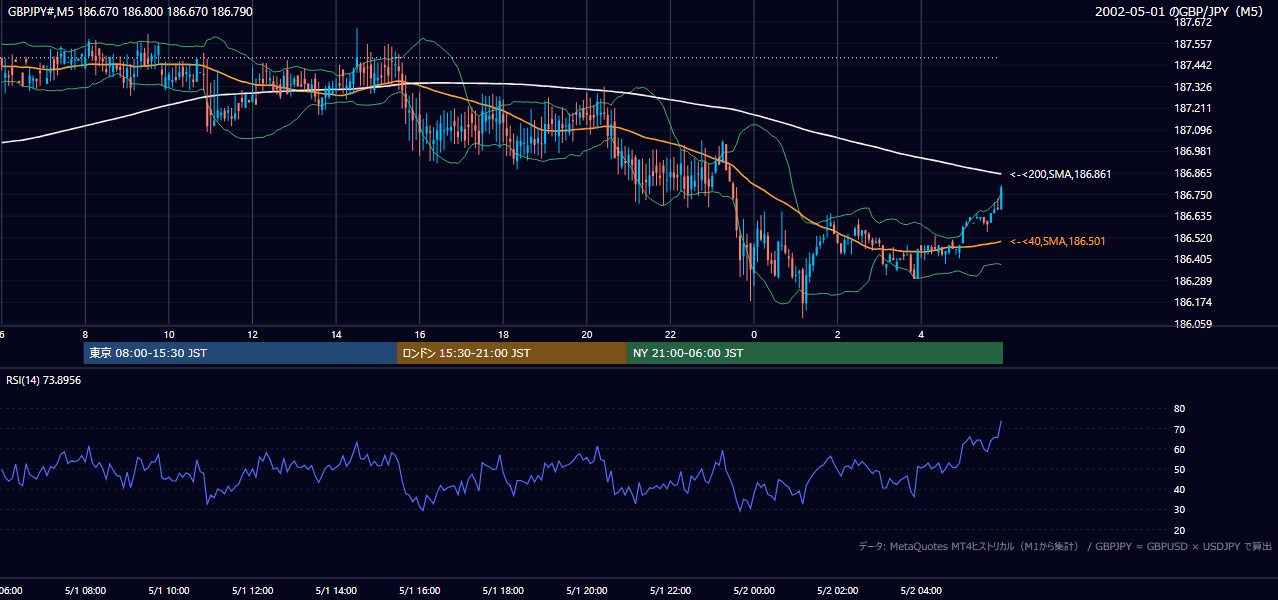Click the price axis value 187.557
1278x600 pixels.
1191,44
